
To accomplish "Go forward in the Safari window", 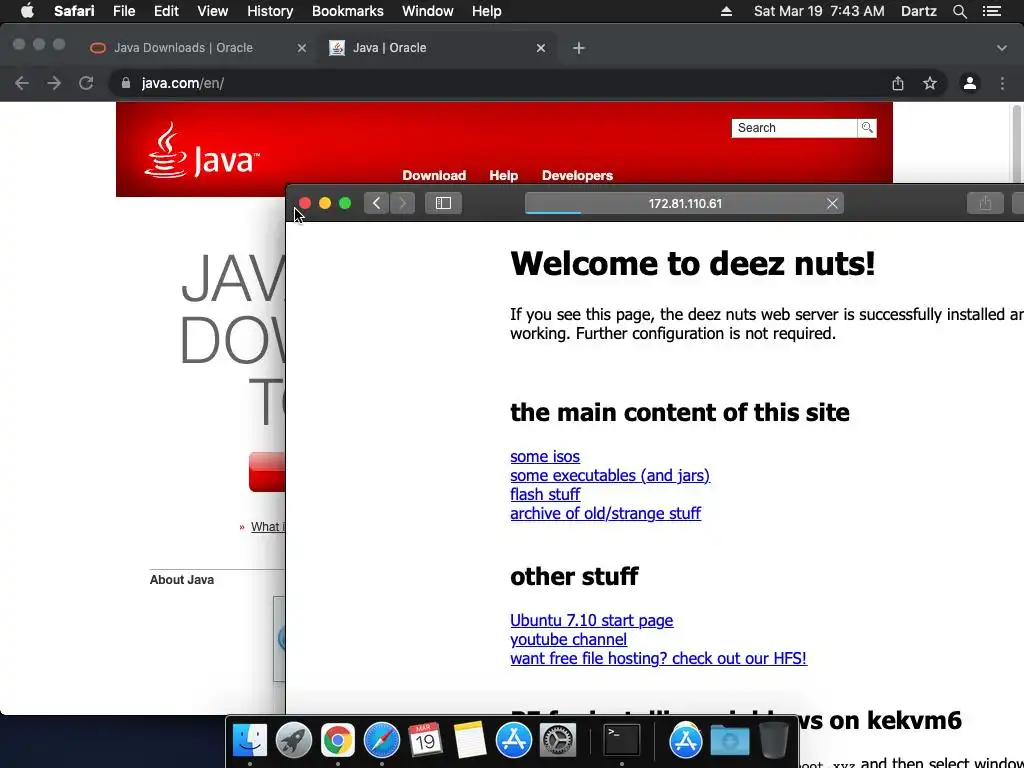I will [402, 203].
